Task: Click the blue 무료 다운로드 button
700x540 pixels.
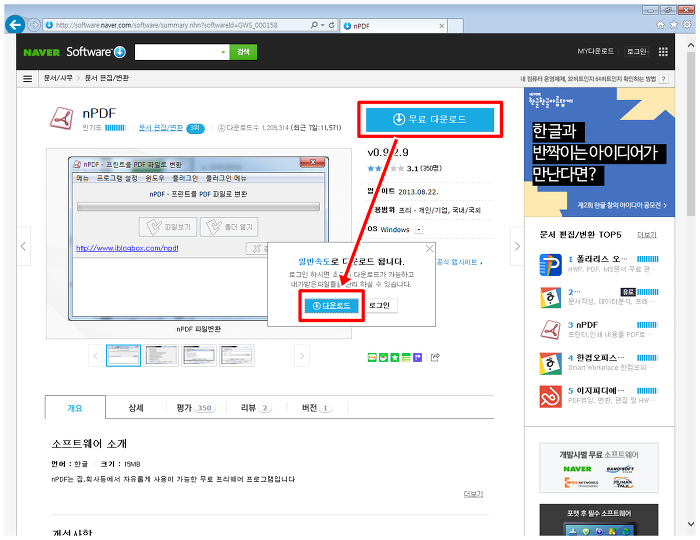Action: (x=430, y=119)
